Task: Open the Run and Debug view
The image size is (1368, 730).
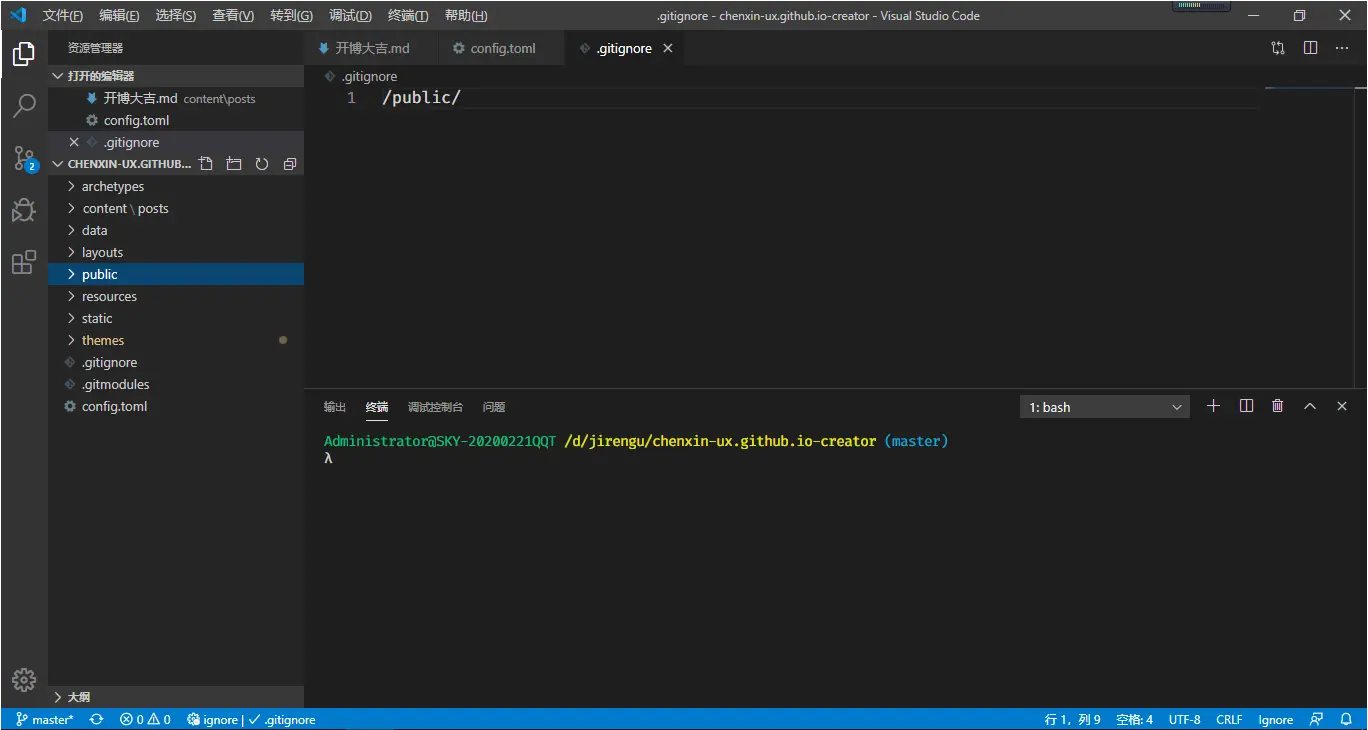Action: [24, 210]
